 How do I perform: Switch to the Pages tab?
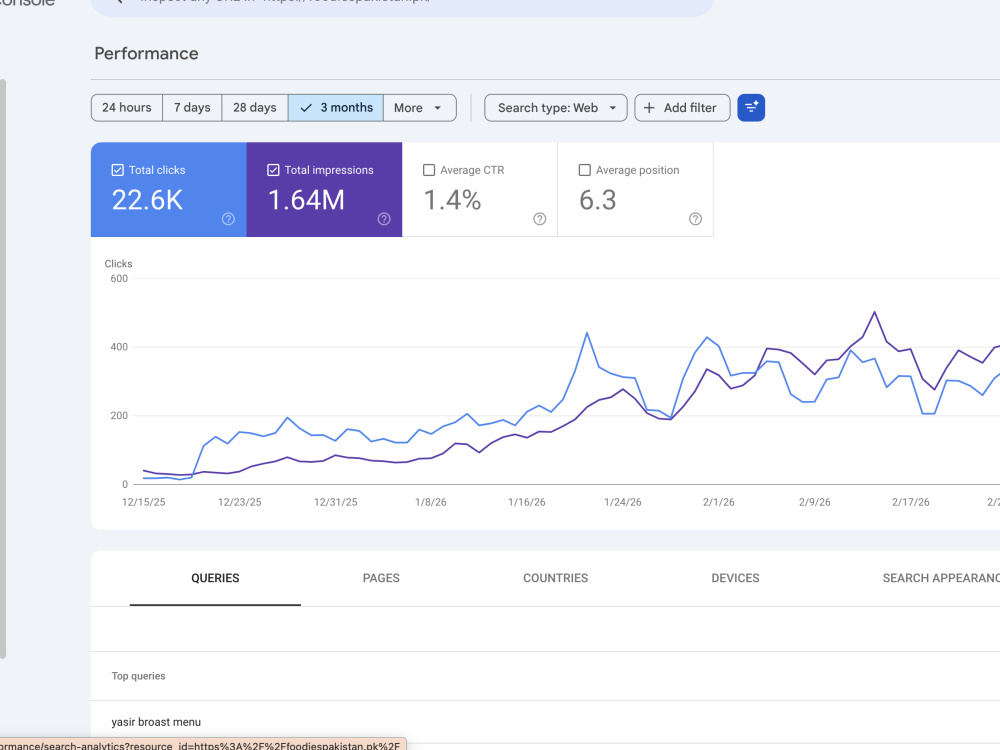(381, 578)
